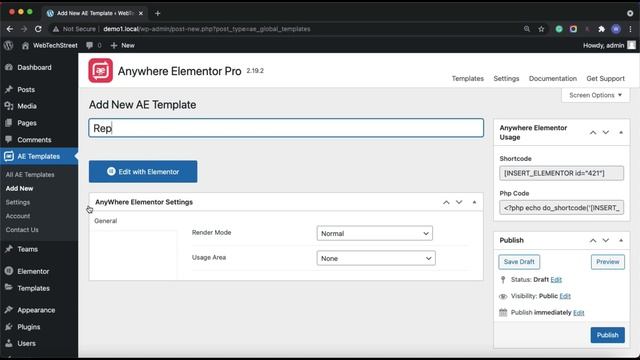The width and height of the screenshot is (640, 360).
Task: Expand the Screen Options panel
Action: click(x=595, y=95)
